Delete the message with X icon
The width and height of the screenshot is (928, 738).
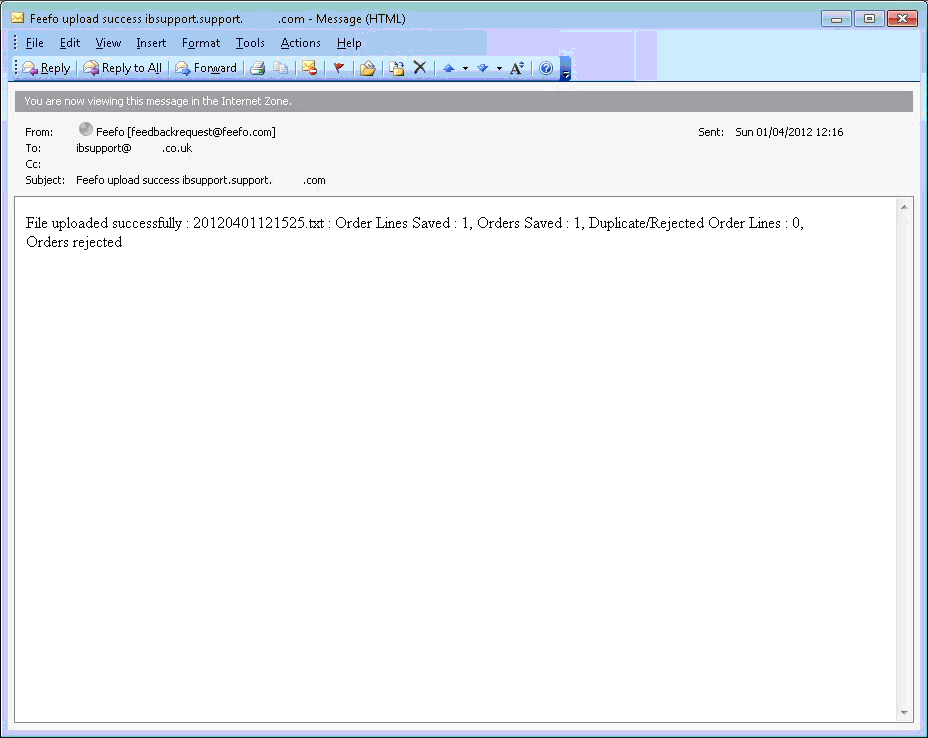(x=420, y=68)
